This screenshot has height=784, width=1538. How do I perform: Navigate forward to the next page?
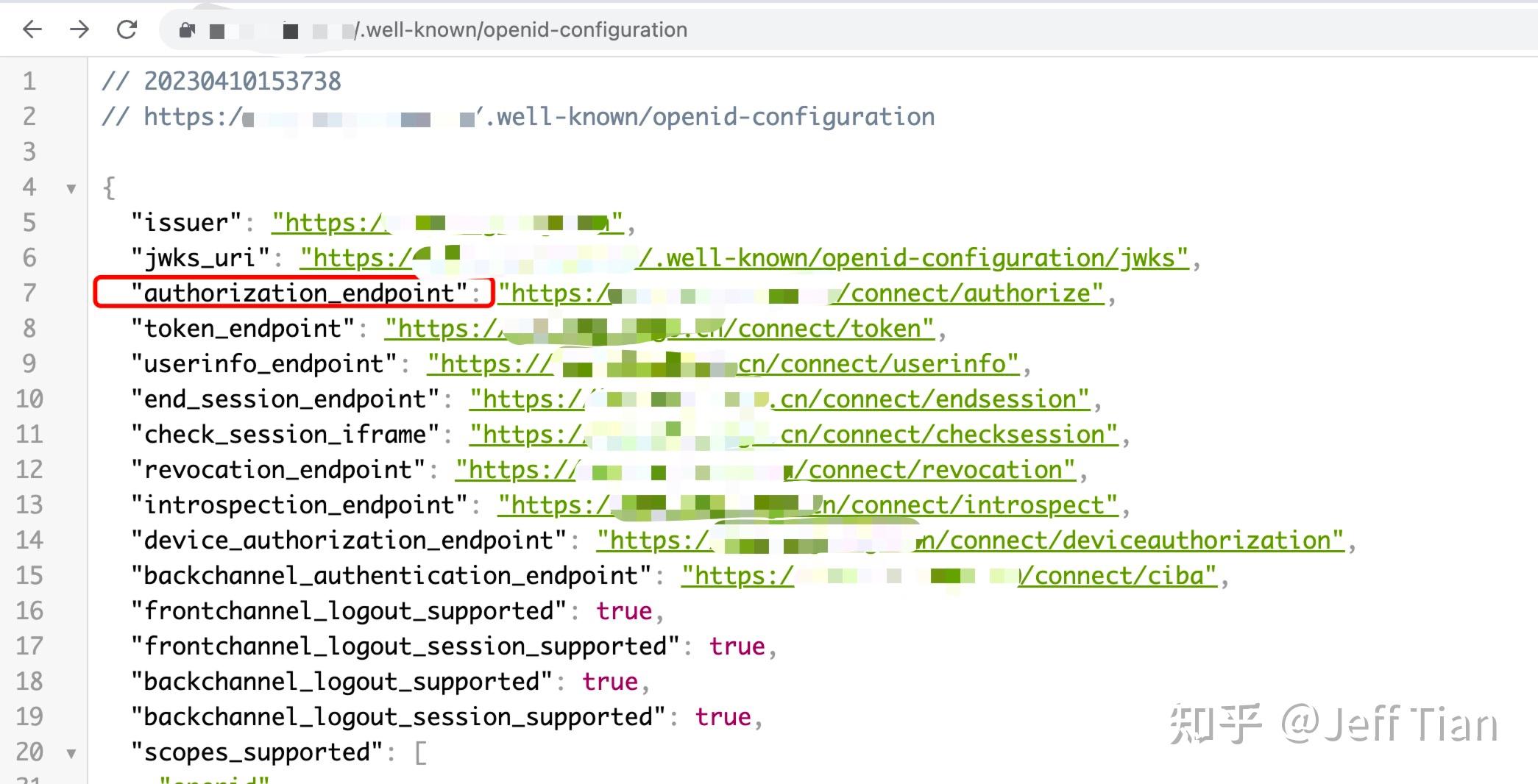click(x=79, y=29)
